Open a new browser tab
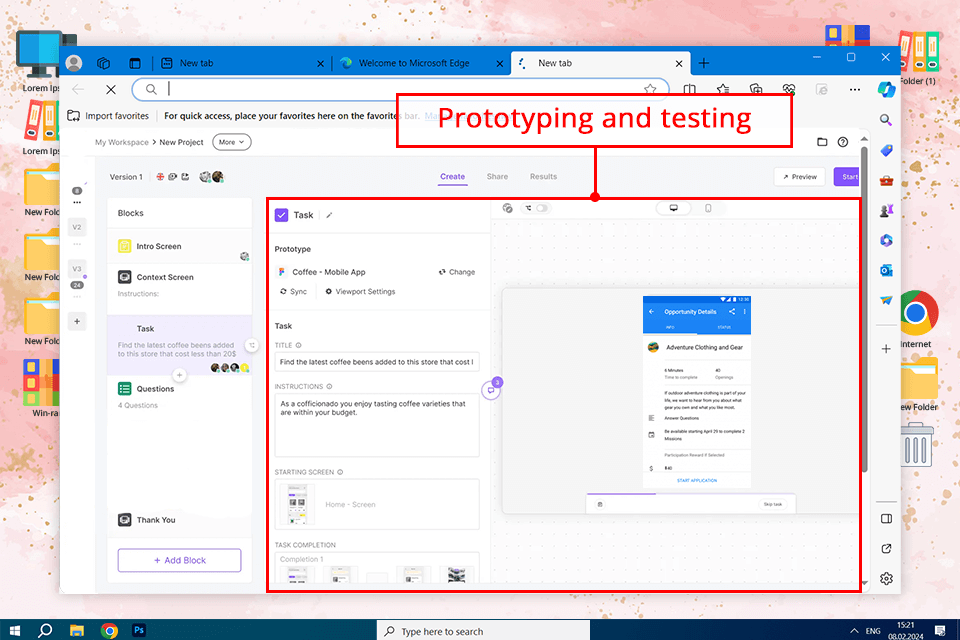Screen dimensions: 960x640 703,63
